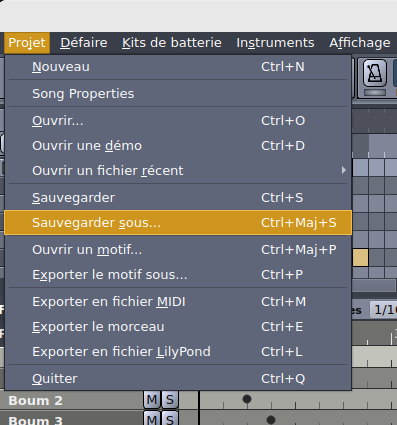This screenshot has height=425, width=397.
Task: Solo the Boum 2 instrument
Action: 170,399
